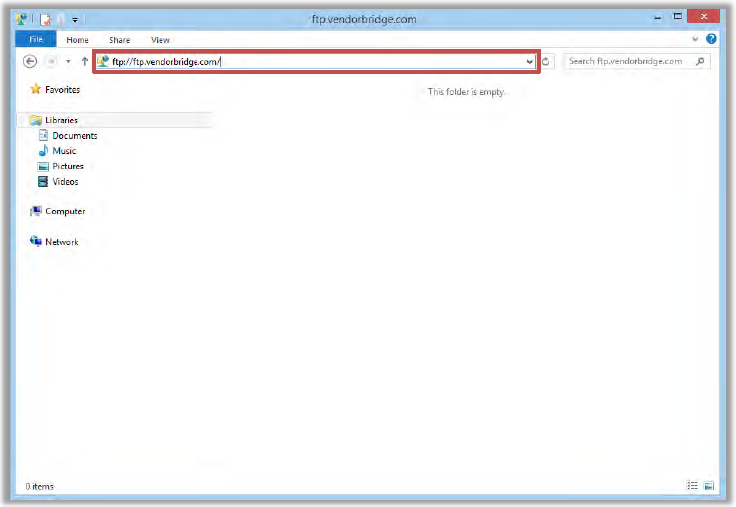736x507 pixels.
Task: Click the Libraries folder icon
Action: click(36, 120)
